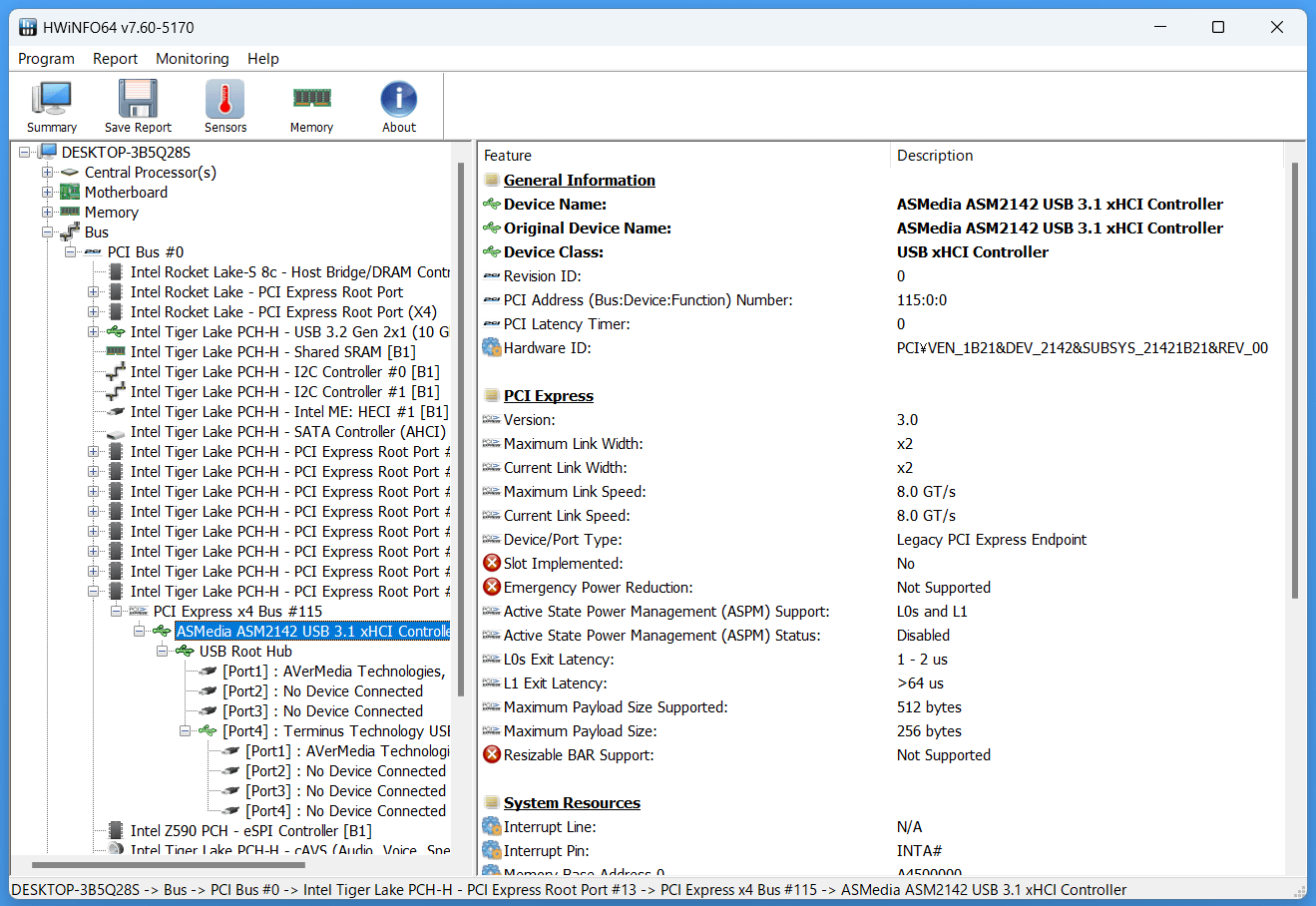Collapse the Bus tree node

(47, 231)
